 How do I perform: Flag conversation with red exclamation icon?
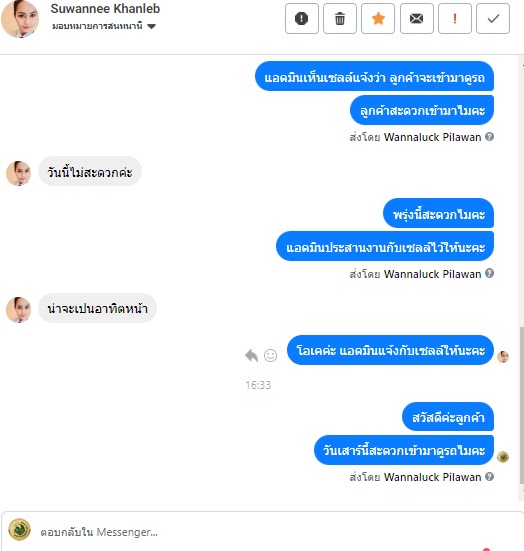click(x=455, y=19)
